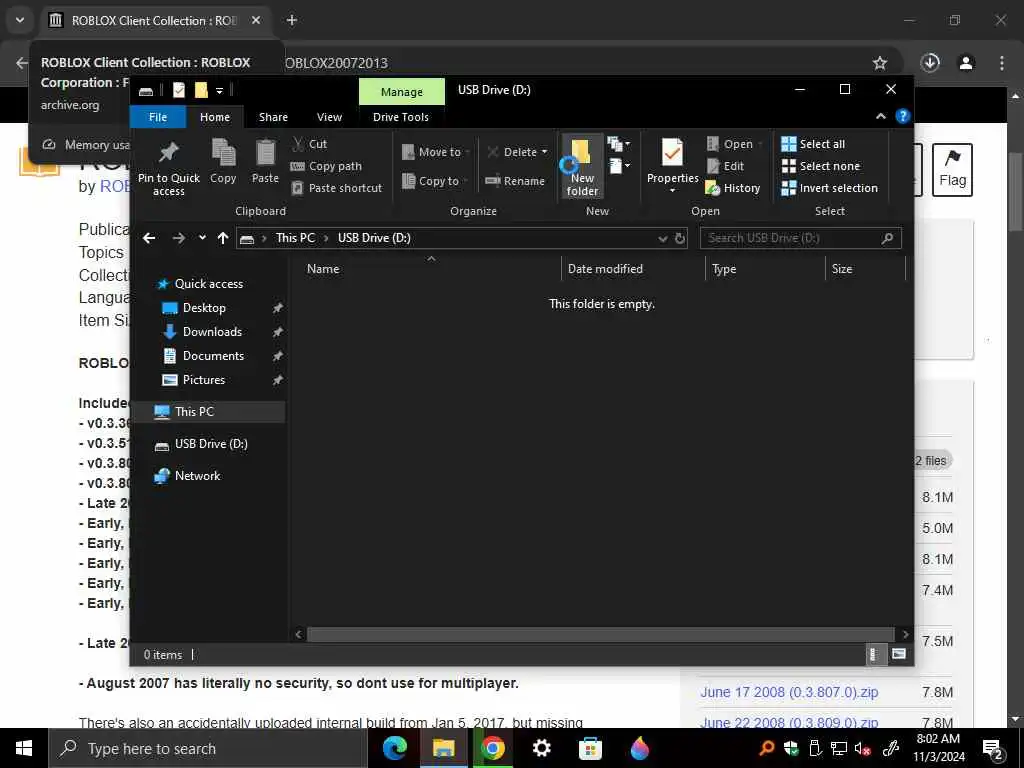Open Move to dropdown
The image size is (1024, 768).
click(436, 152)
